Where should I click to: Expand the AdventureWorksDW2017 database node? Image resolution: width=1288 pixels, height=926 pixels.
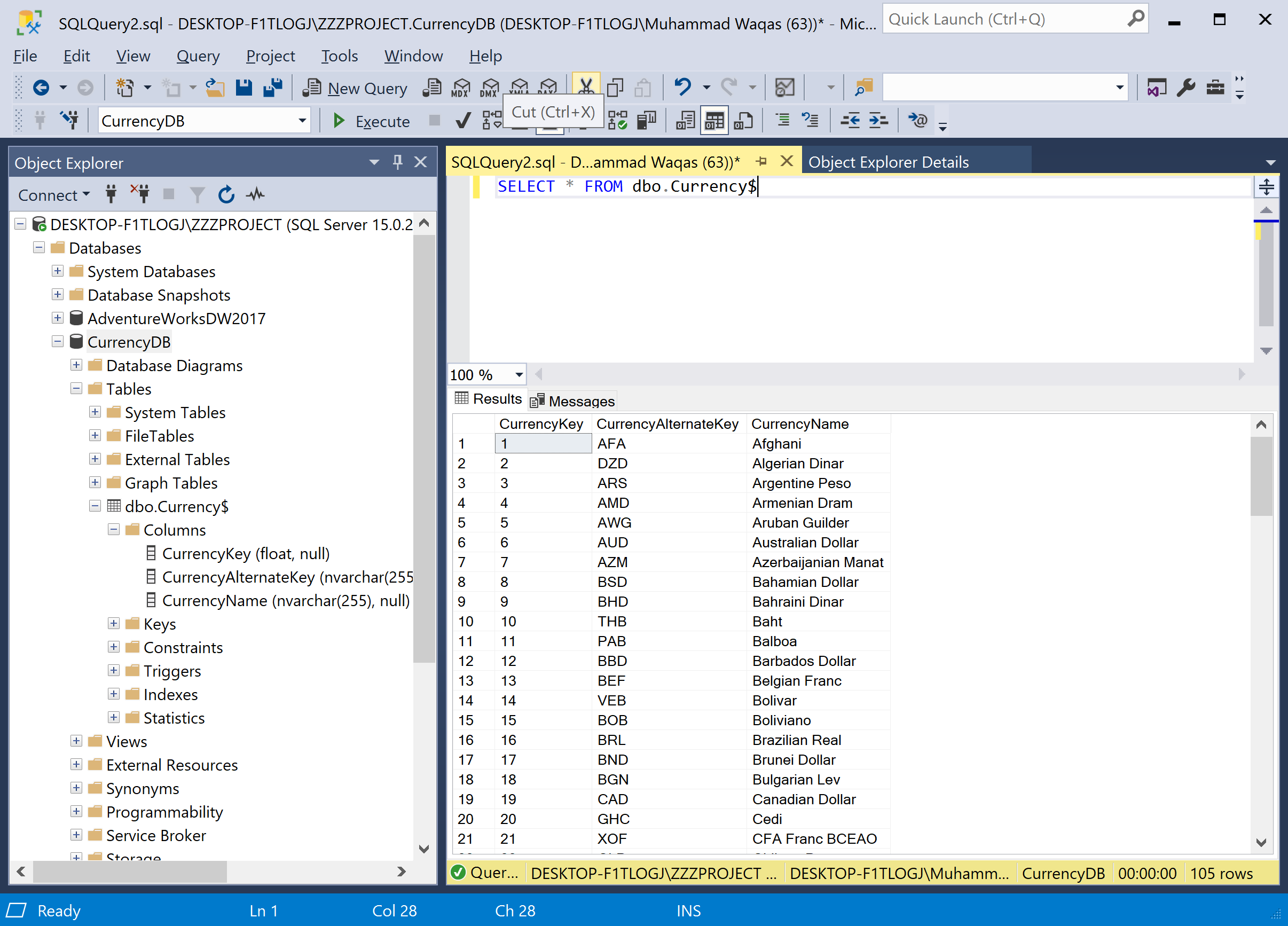(x=57, y=318)
